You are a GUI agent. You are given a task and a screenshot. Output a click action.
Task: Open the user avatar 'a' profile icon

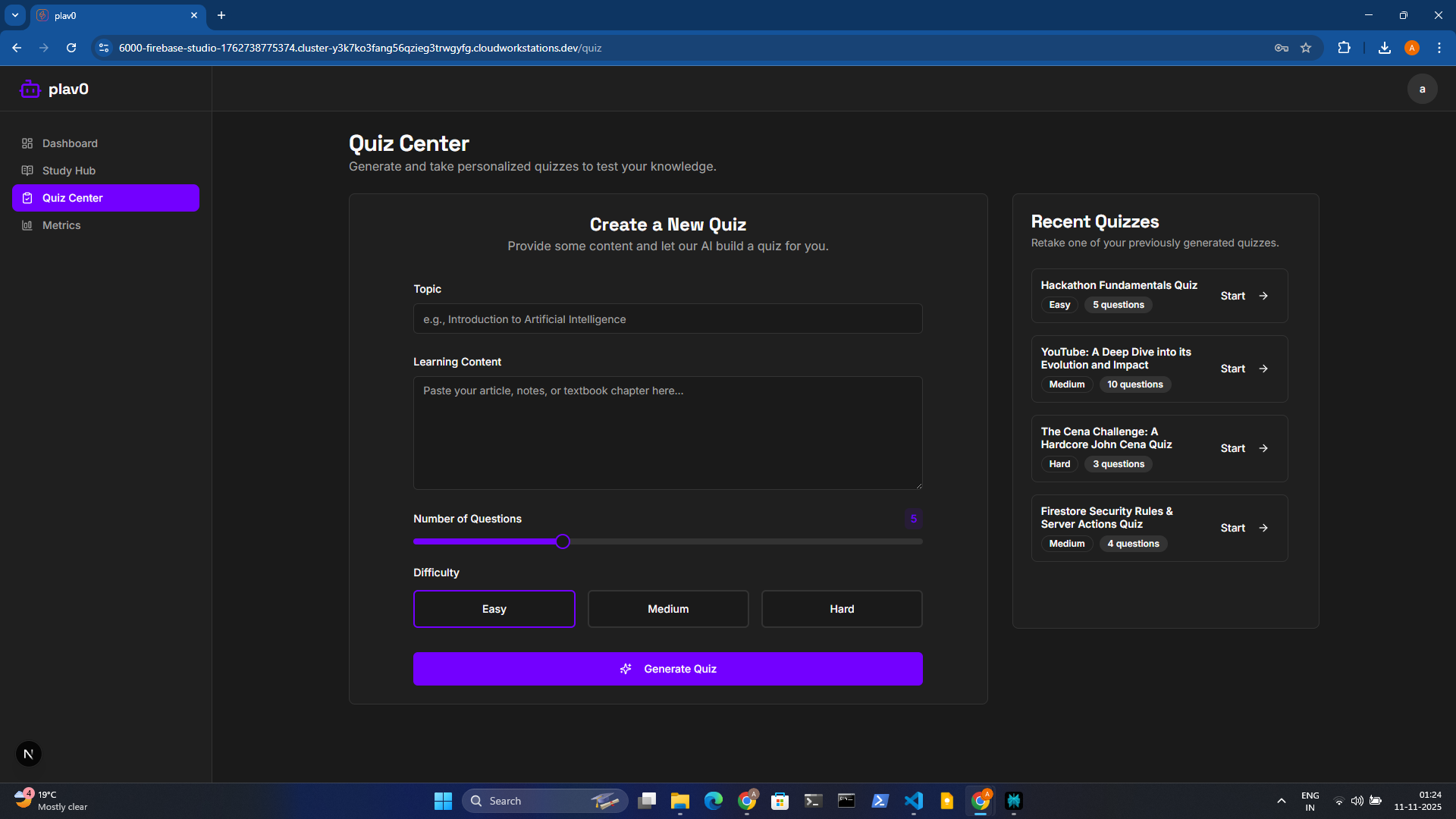point(1422,89)
